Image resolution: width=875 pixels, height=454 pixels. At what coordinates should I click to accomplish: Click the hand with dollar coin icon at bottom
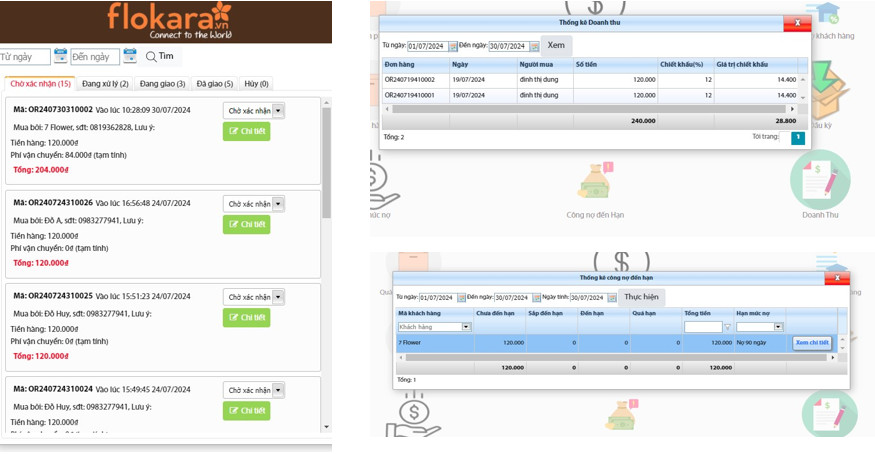coord(414,416)
